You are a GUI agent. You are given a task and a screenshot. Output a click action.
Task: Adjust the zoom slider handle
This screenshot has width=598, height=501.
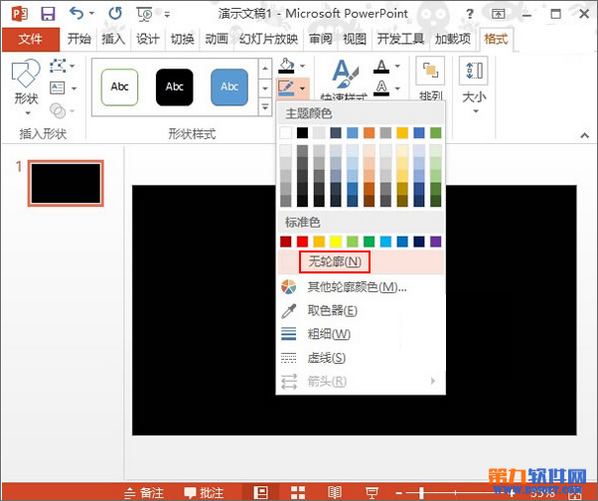421,493
